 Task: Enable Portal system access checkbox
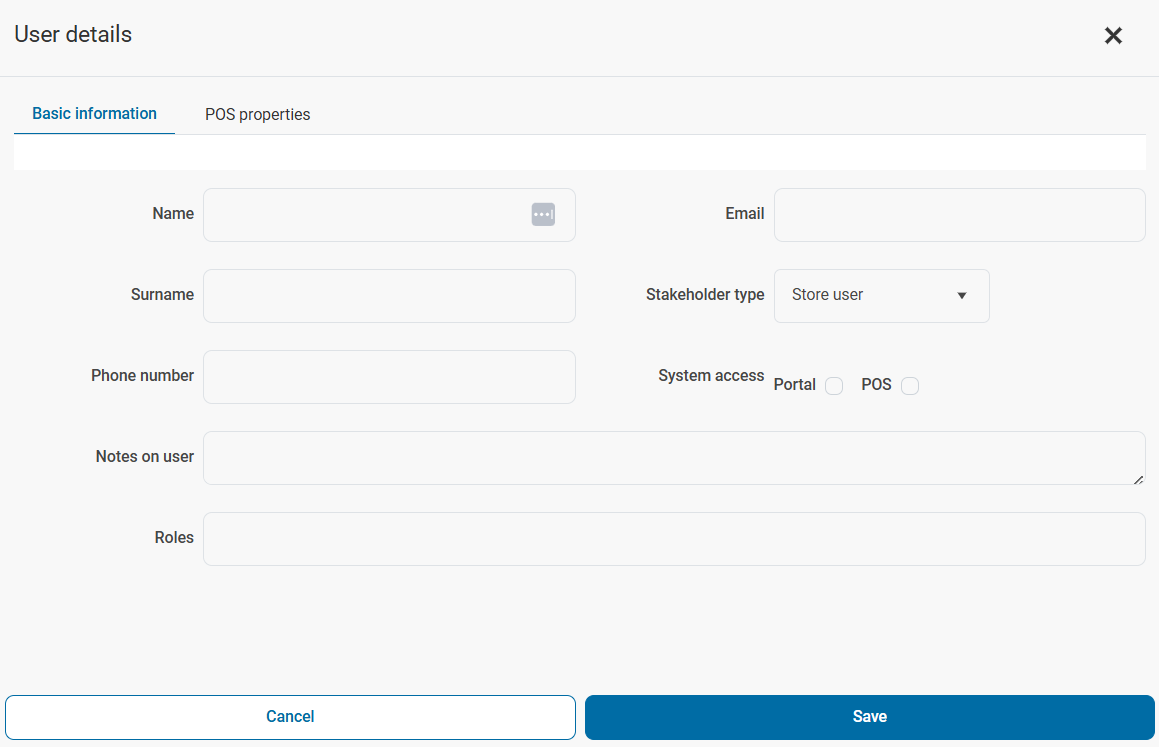tap(834, 386)
